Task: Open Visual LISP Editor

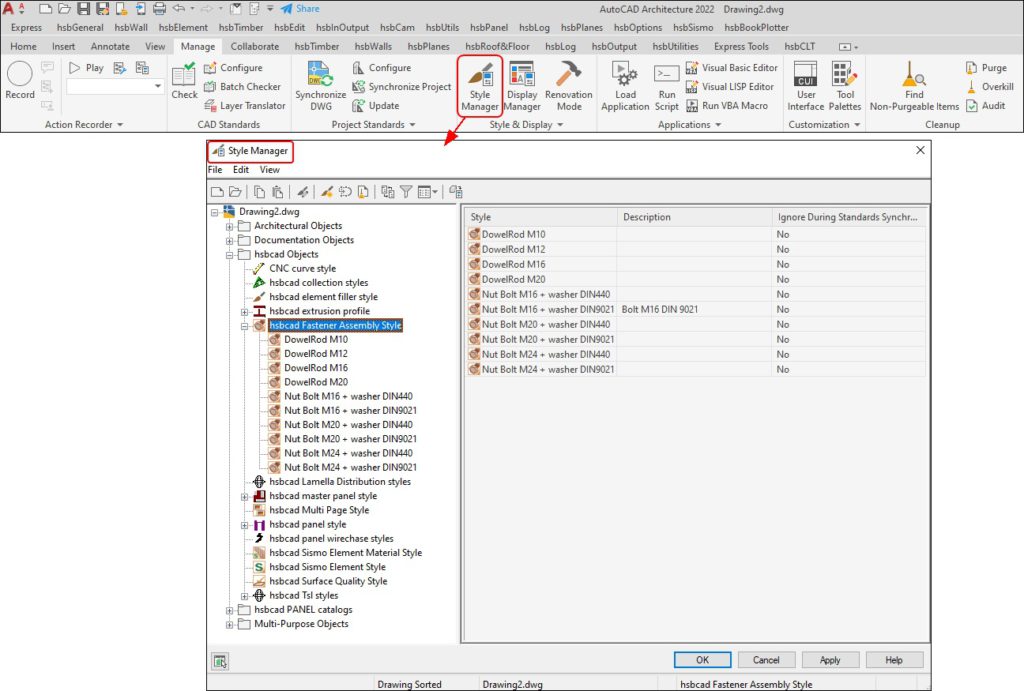Action: [729, 86]
